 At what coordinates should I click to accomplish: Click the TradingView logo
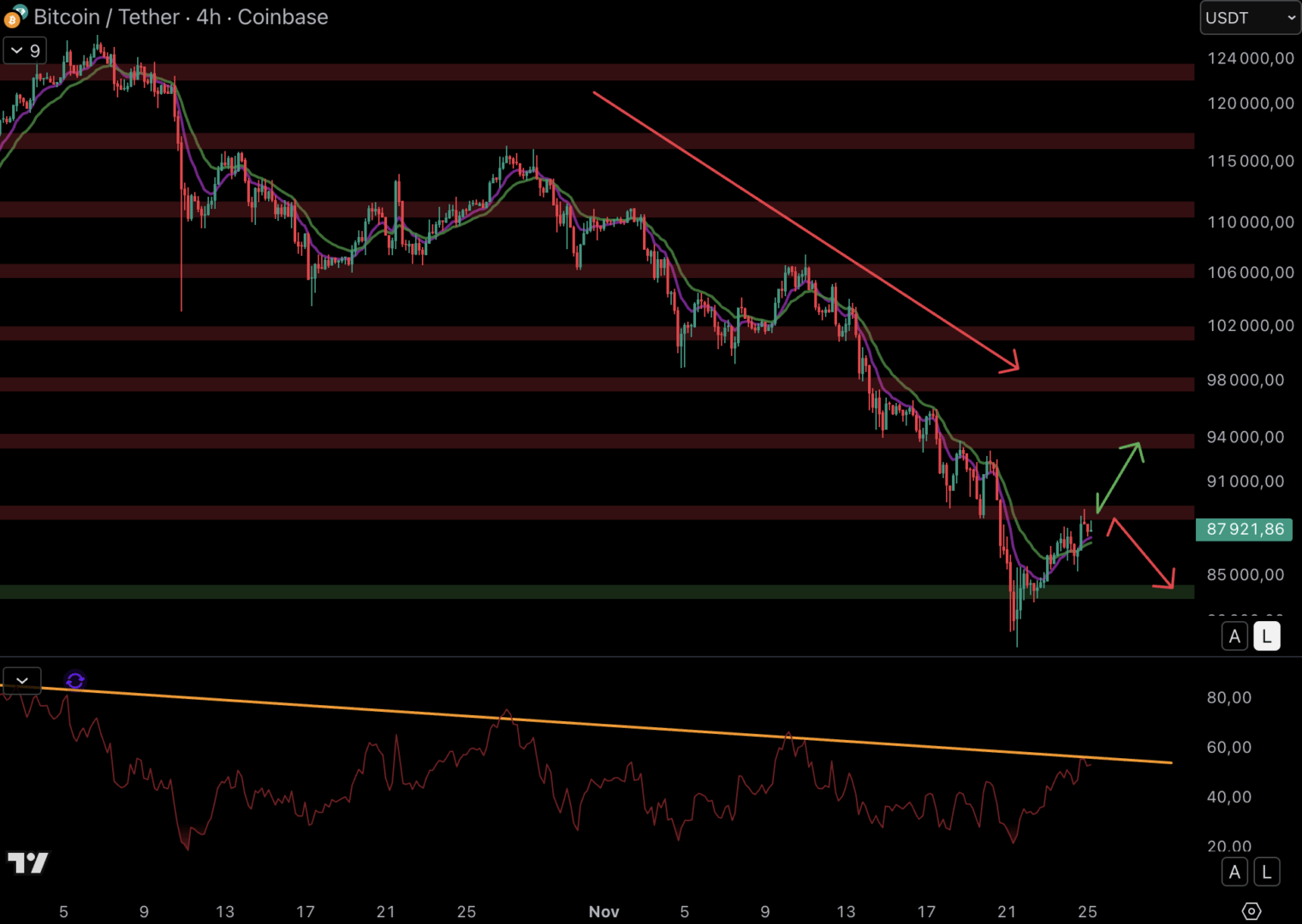(x=28, y=862)
